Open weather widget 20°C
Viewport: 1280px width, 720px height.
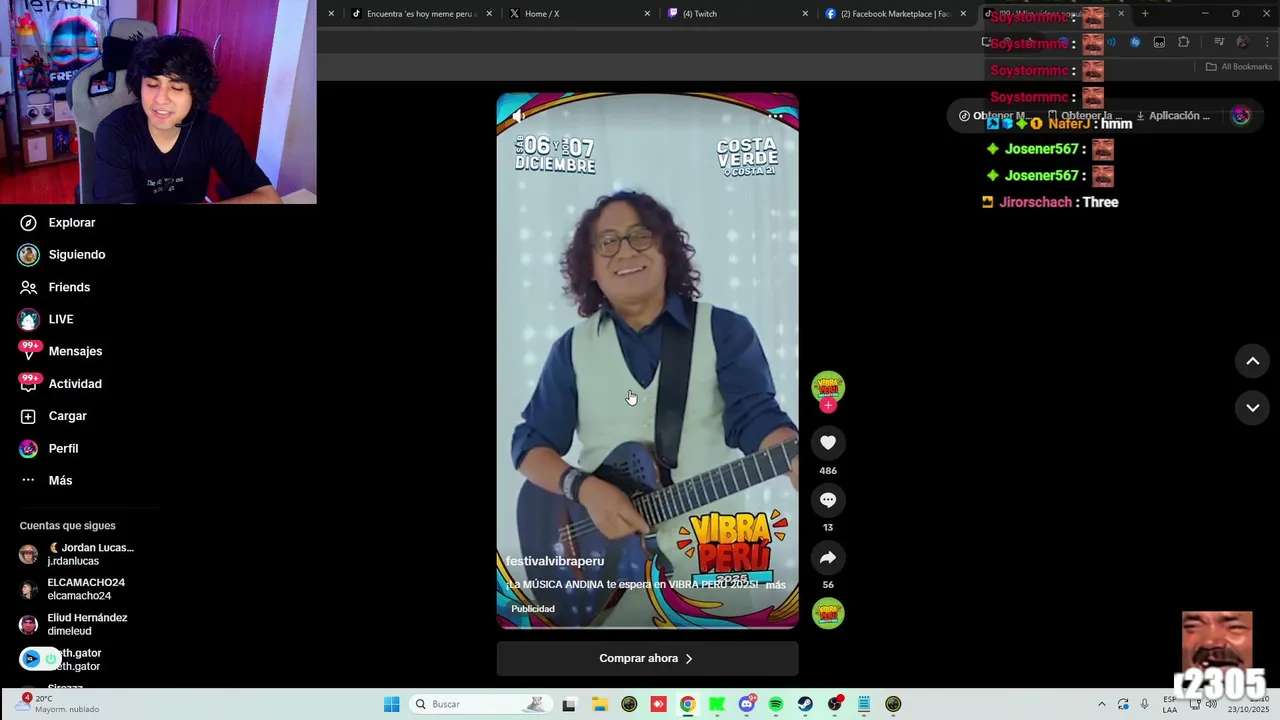pos(58,704)
